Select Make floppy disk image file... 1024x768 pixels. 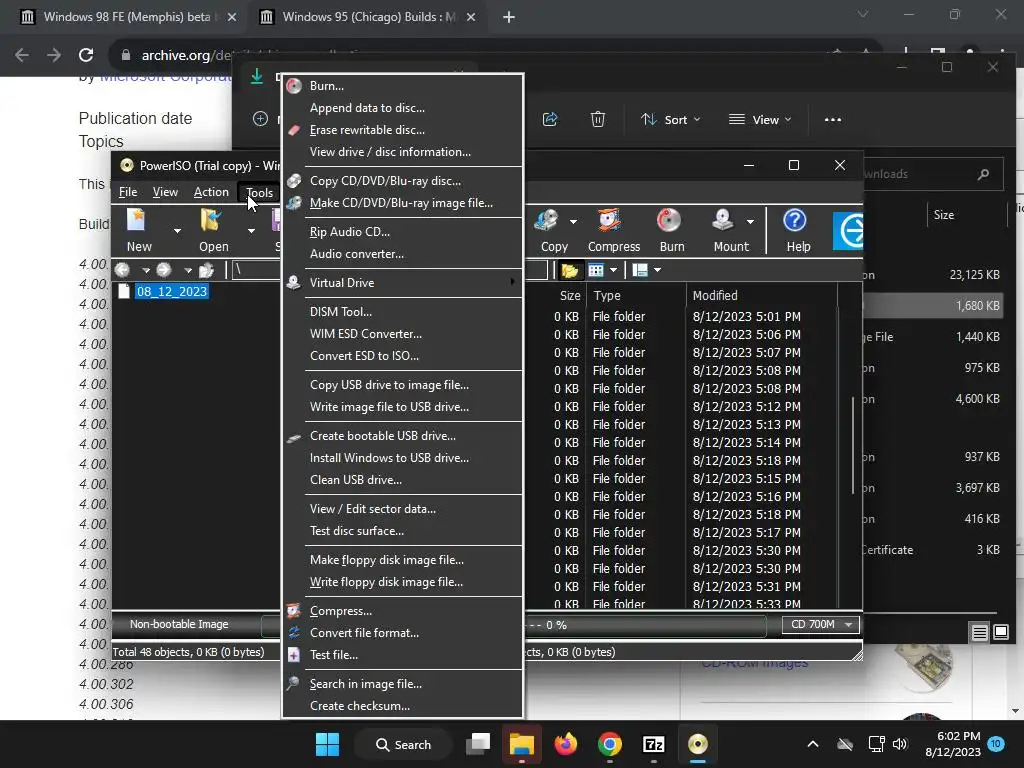coord(403,560)
